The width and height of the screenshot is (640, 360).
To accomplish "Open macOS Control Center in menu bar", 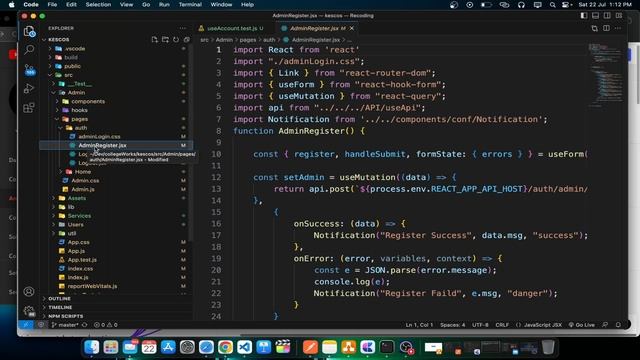I will point(566,5).
